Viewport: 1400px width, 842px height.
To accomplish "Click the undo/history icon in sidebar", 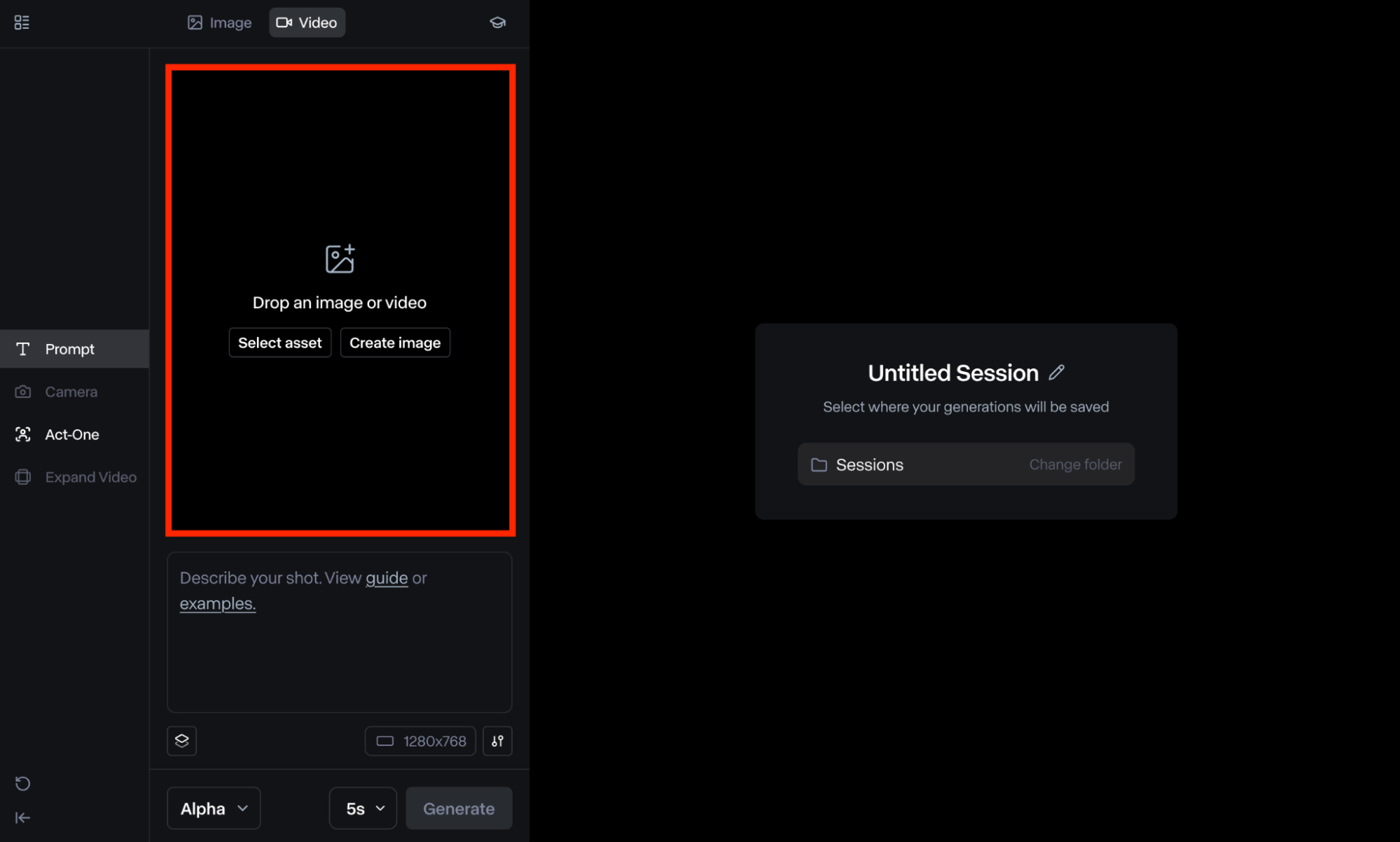I will pyautogui.click(x=22, y=783).
